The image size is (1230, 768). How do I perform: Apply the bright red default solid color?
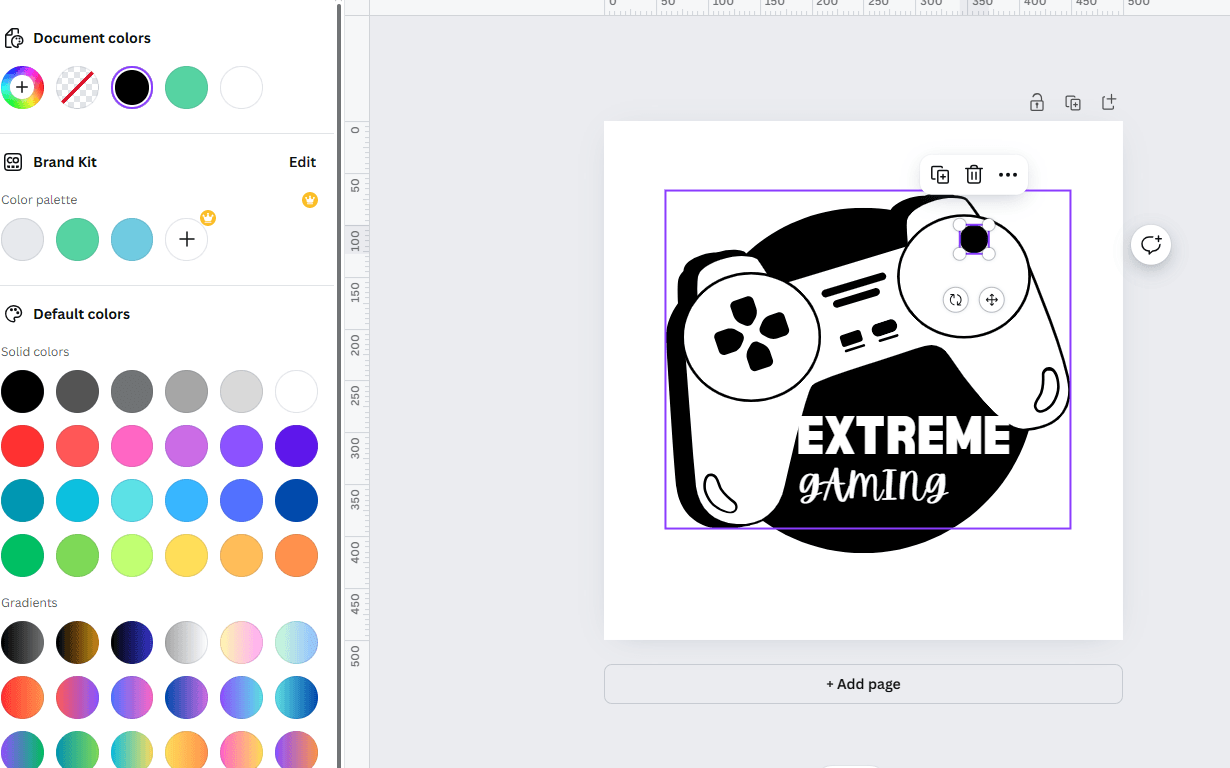(x=22, y=446)
